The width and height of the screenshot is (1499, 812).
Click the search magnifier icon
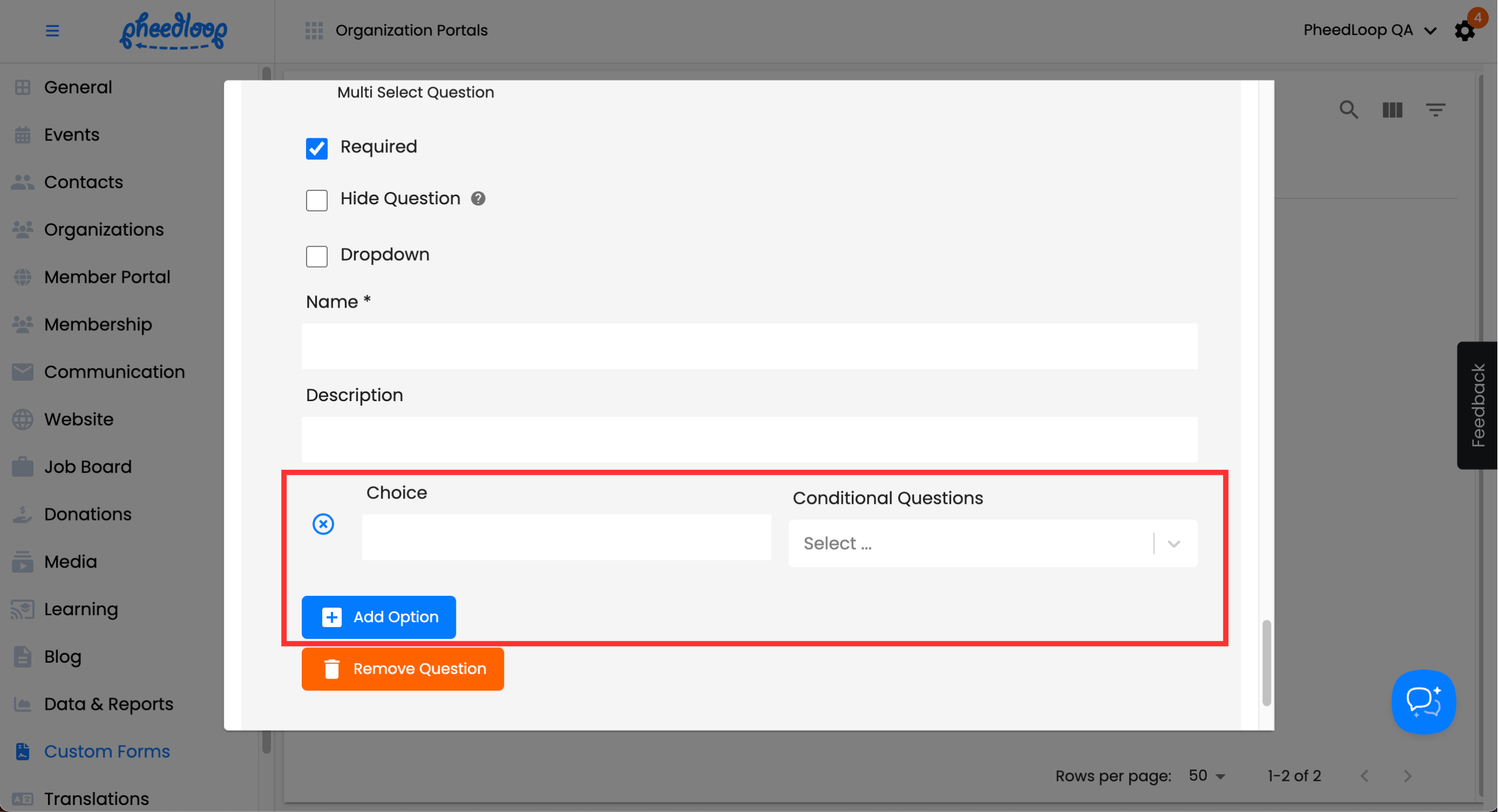point(1348,110)
